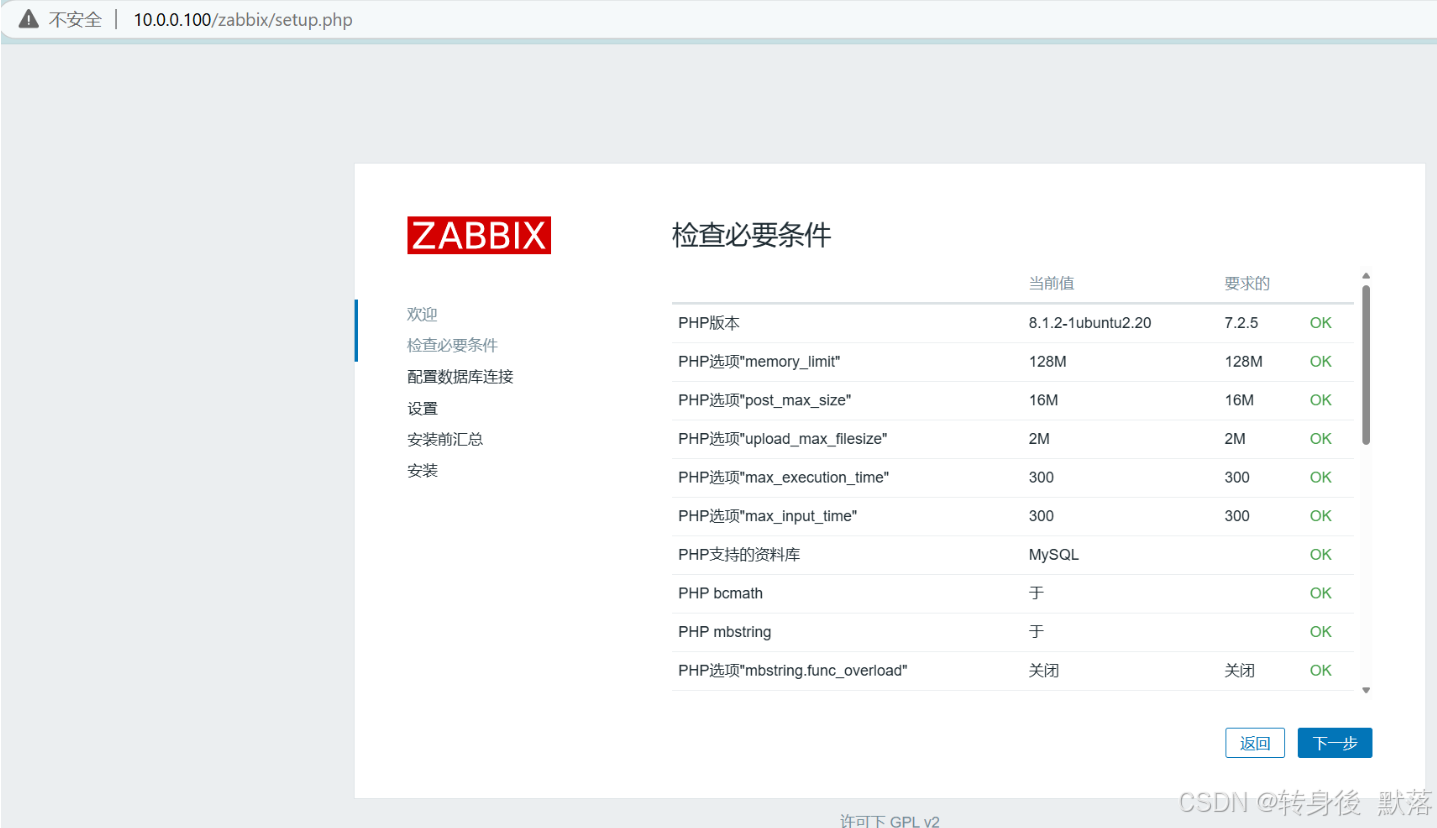Select the 检查必要条件 step
1437x828 pixels.
pos(452,345)
